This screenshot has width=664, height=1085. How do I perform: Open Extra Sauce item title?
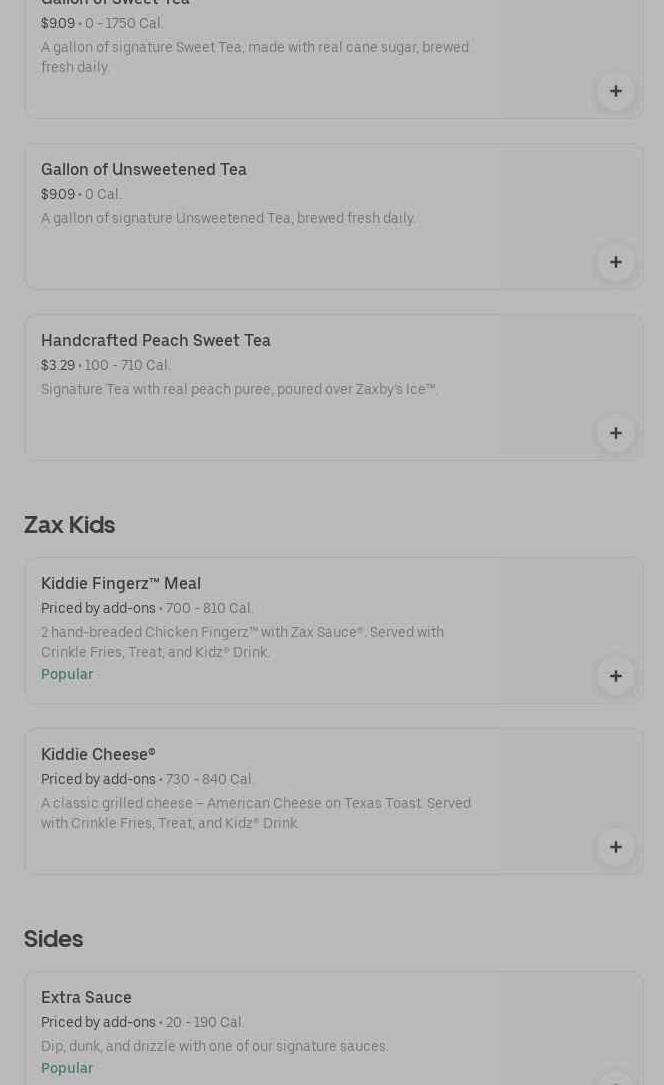pyautogui.click(x=86, y=998)
